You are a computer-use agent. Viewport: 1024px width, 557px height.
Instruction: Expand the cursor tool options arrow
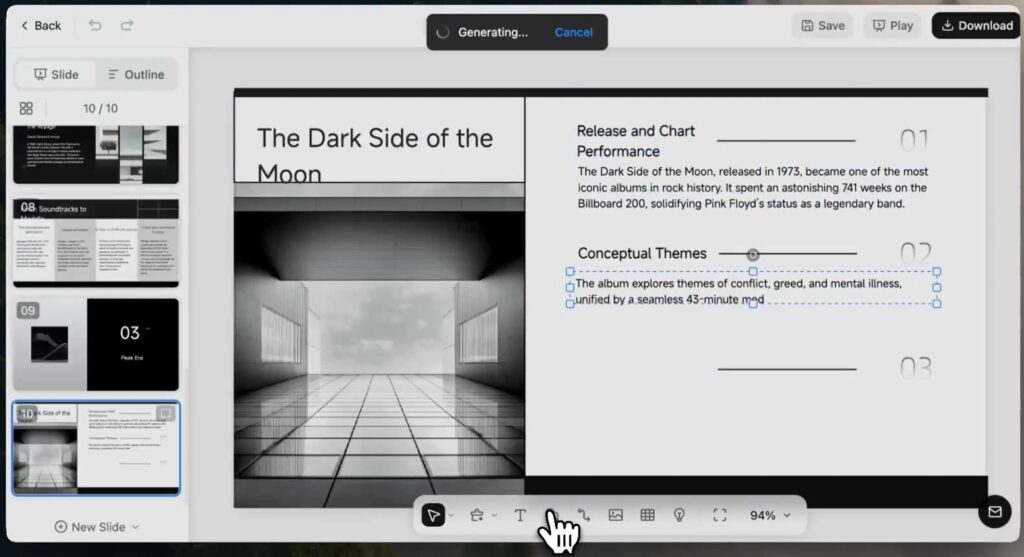(451, 515)
